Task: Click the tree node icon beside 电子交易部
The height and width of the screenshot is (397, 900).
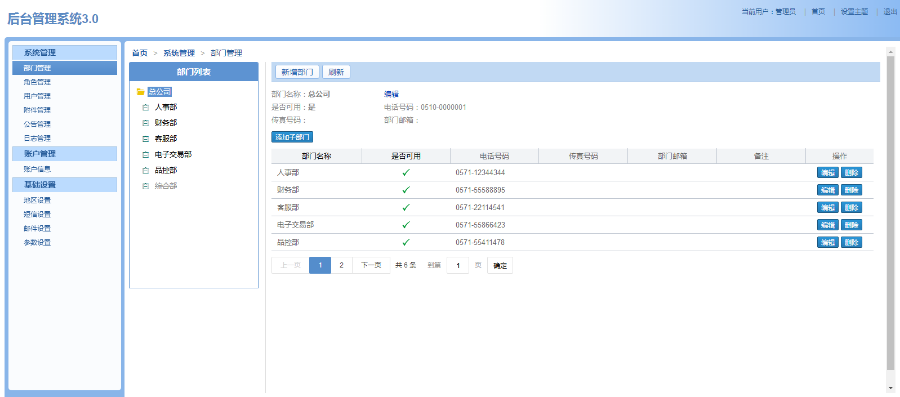Action: [145, 154]
